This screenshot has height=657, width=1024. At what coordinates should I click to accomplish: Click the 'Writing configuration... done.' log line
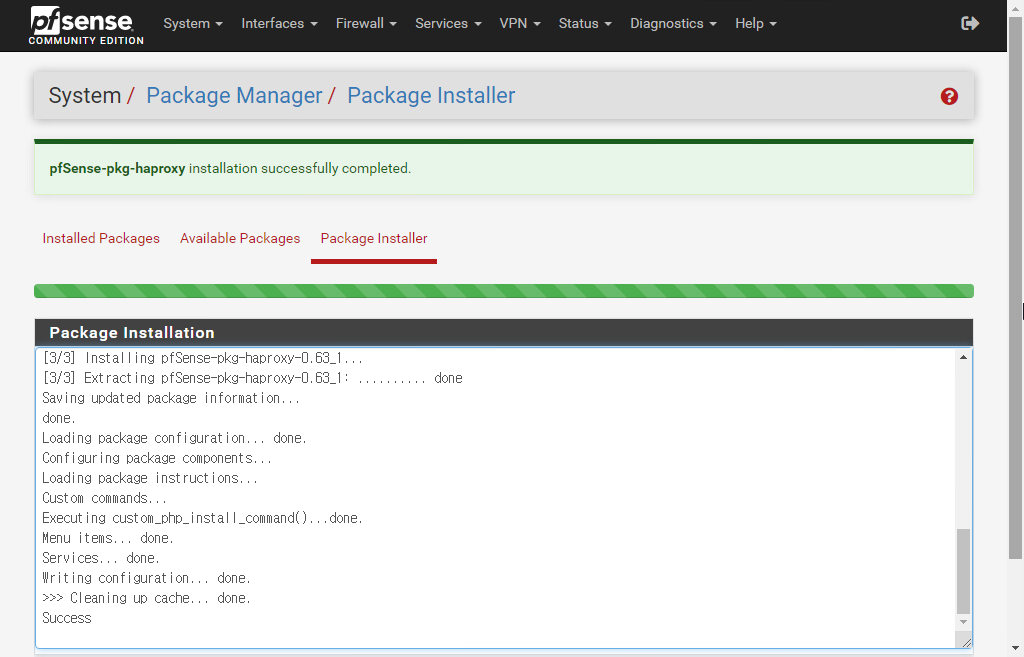click(146, 578)
